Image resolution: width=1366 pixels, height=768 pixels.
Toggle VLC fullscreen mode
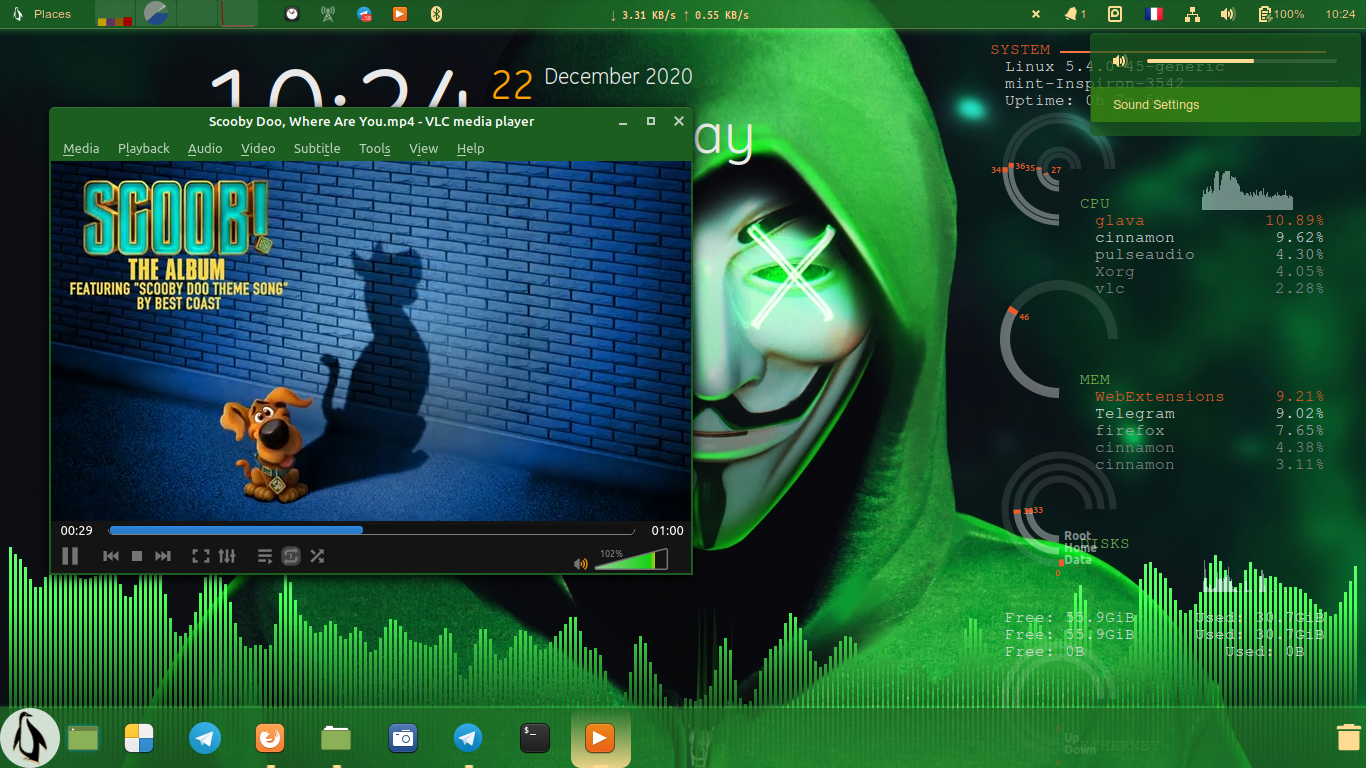200,556
